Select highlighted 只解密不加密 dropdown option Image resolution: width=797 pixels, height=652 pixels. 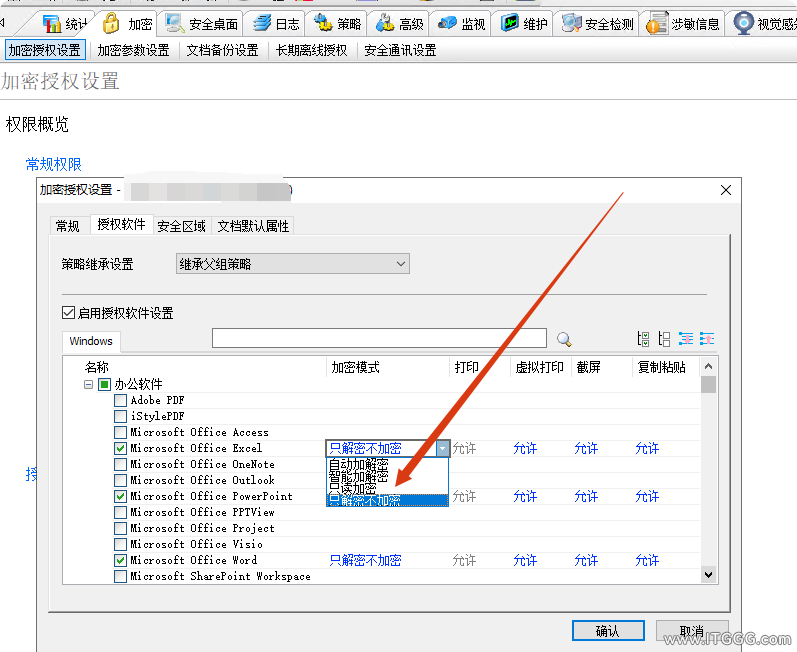pyautogui.click(x=387, y=501)
